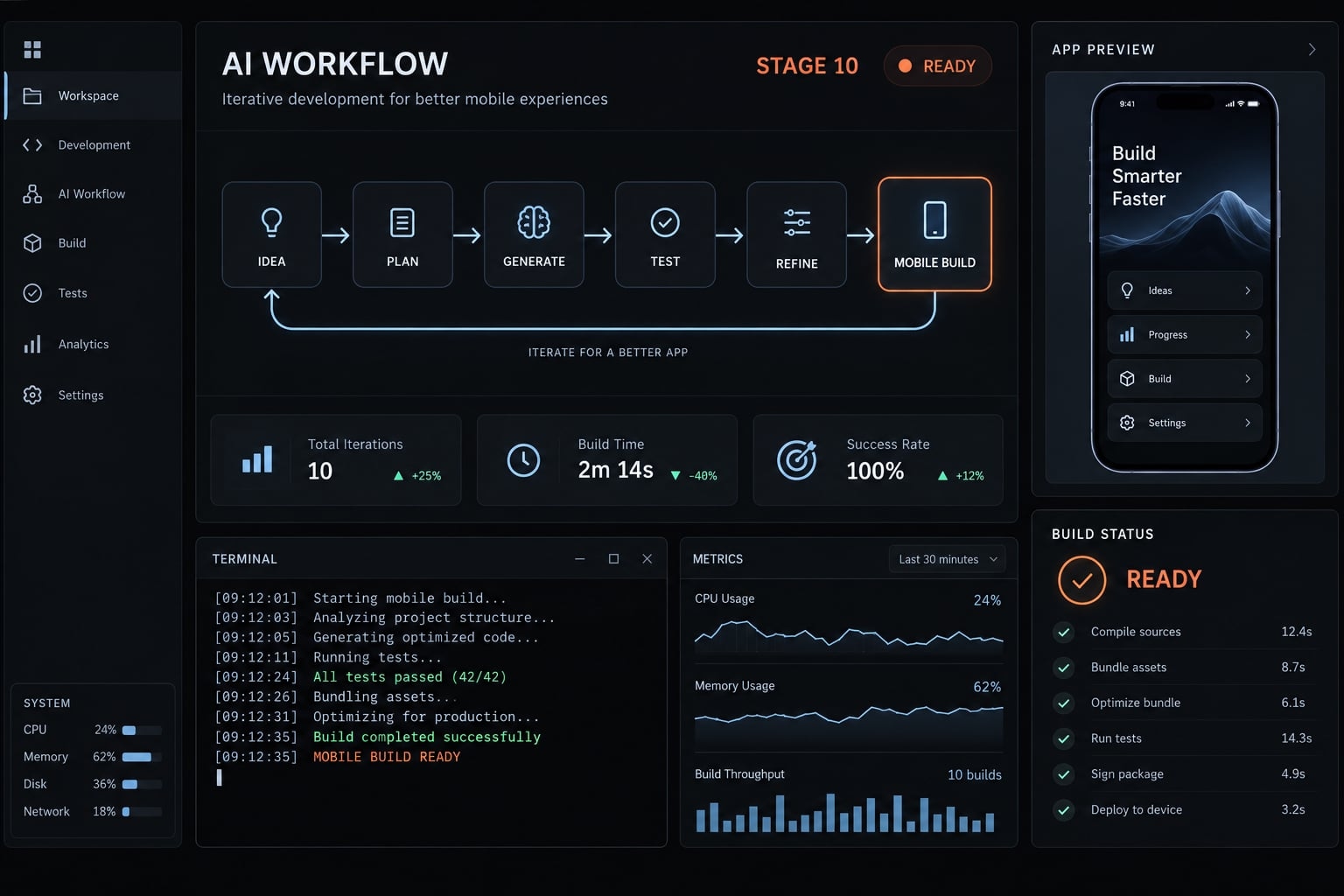The width and height of the screenshot is (1344, 896).
Task: Maximize the Terminal panel
Action: [x=613, y=558]
